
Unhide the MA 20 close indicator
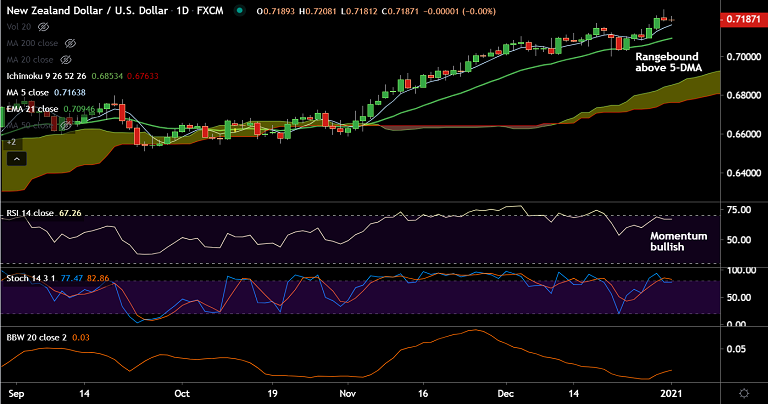66,60
